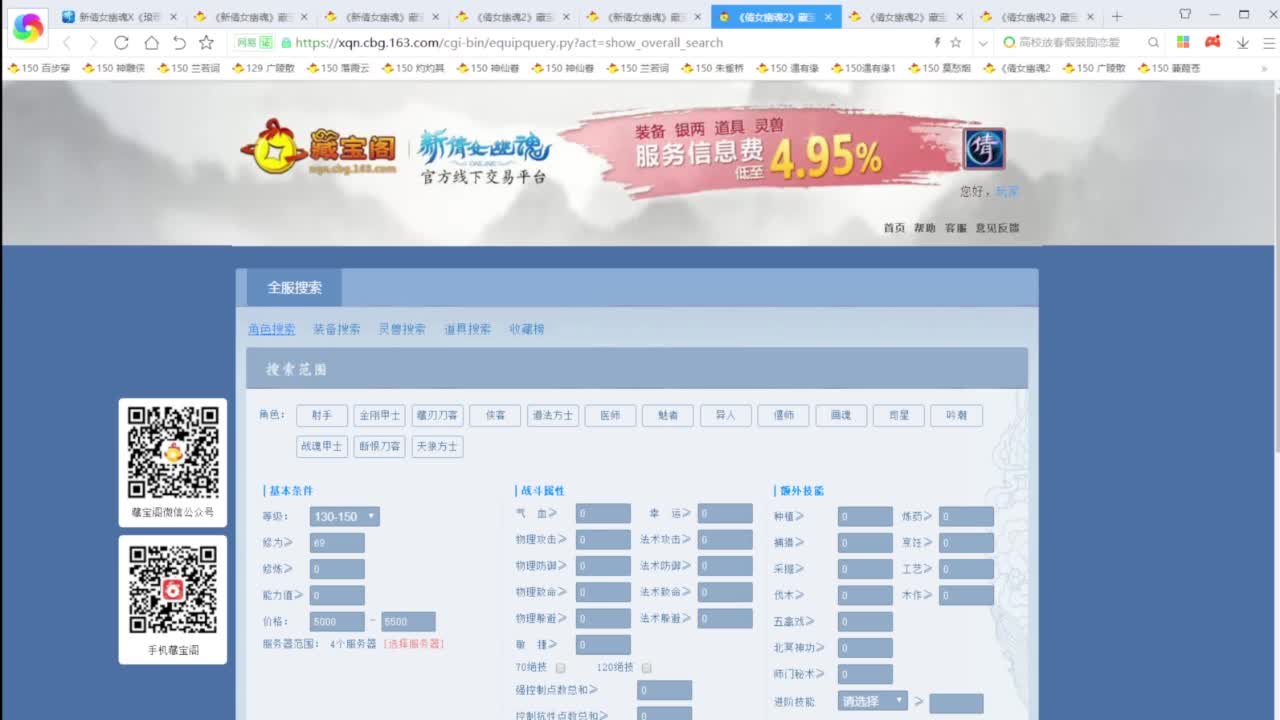This screenshot has height=720, width=1280.
Task: Open the colorful grid apps icon in toolbar
Action: pyautogui.click(x=1183, y=42)
